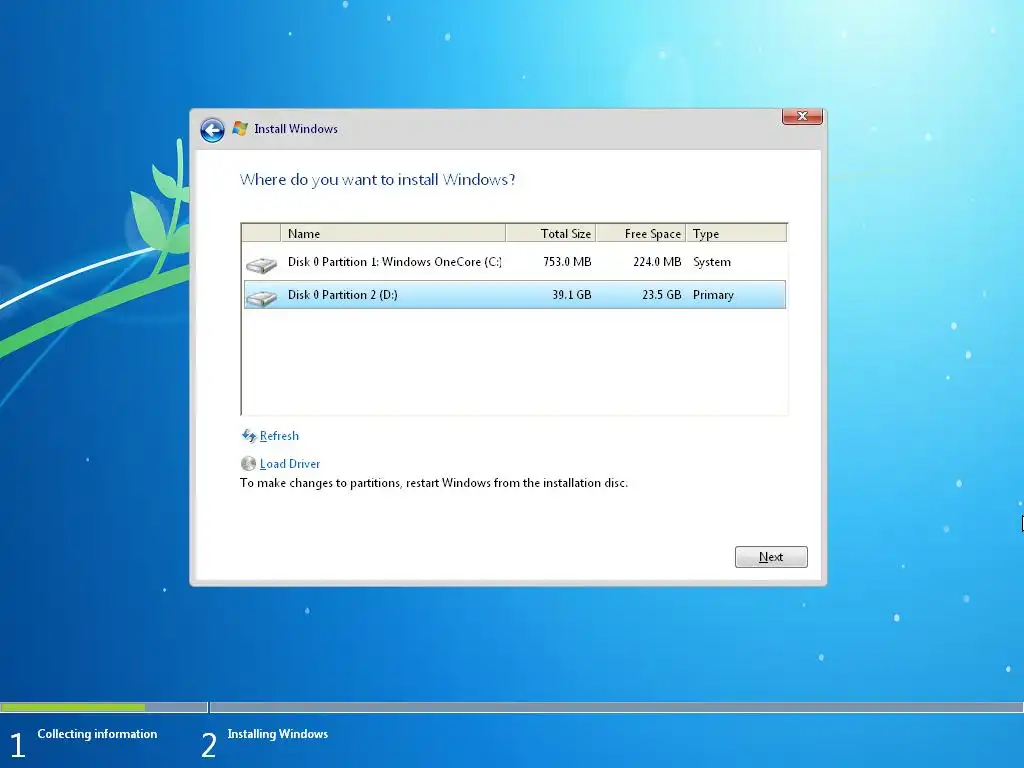The image size is (1024, 768).
Task: Click the 'Collecting information' step label
Action: [x=97, y=734]
